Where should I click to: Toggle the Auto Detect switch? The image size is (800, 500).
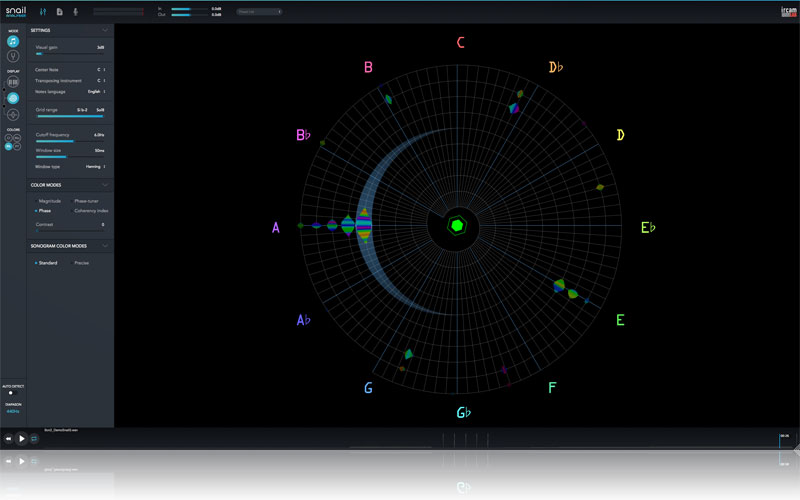(x=11, y=393)
